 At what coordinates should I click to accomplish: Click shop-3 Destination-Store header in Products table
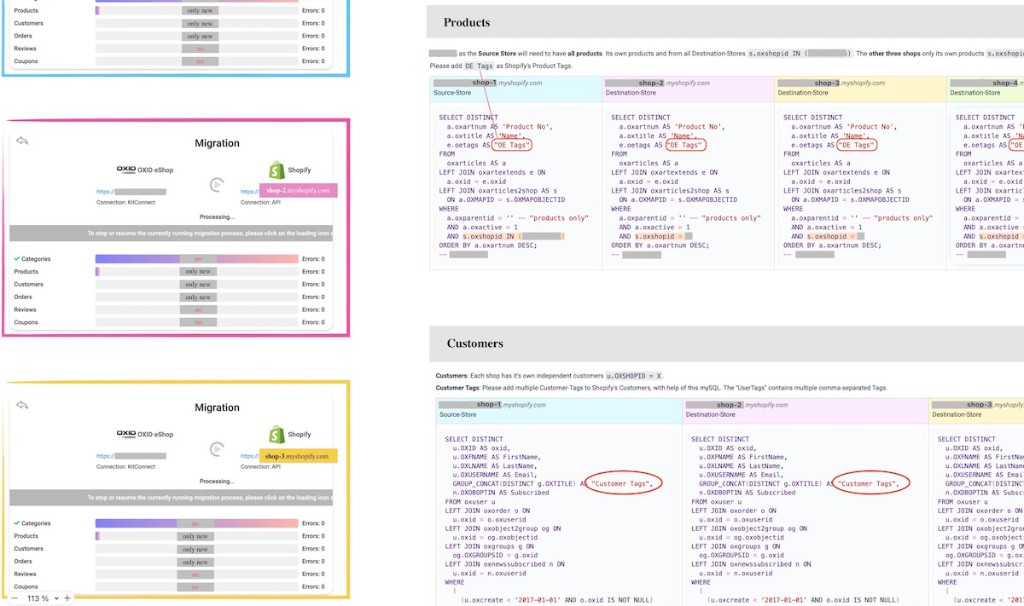(x=861, y=88)
